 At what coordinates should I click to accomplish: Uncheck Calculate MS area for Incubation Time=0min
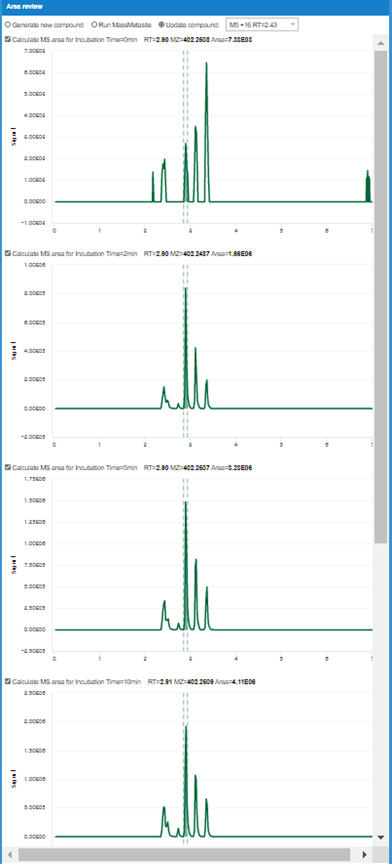[7, 40]
